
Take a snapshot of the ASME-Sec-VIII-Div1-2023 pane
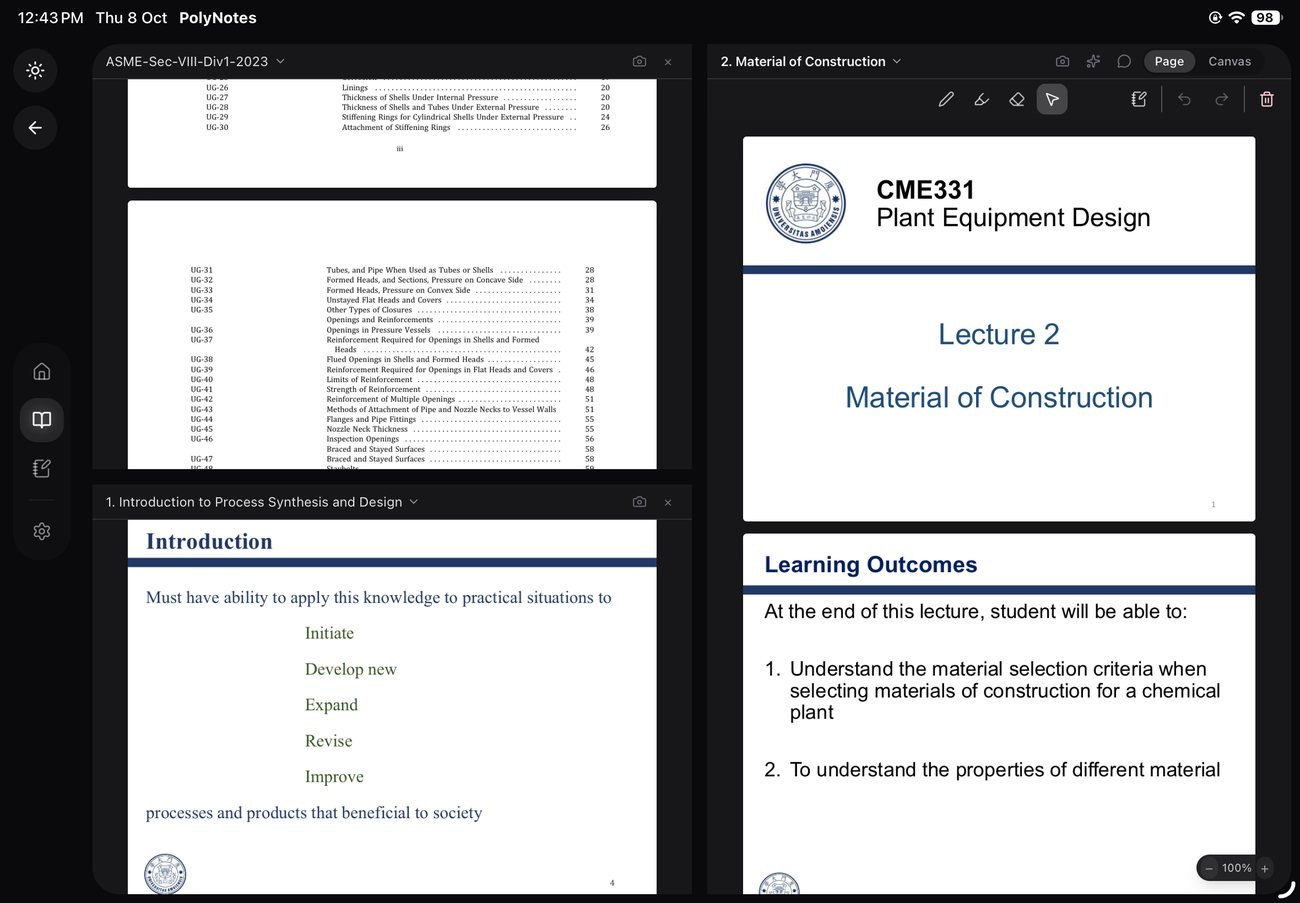coord(639,62)
